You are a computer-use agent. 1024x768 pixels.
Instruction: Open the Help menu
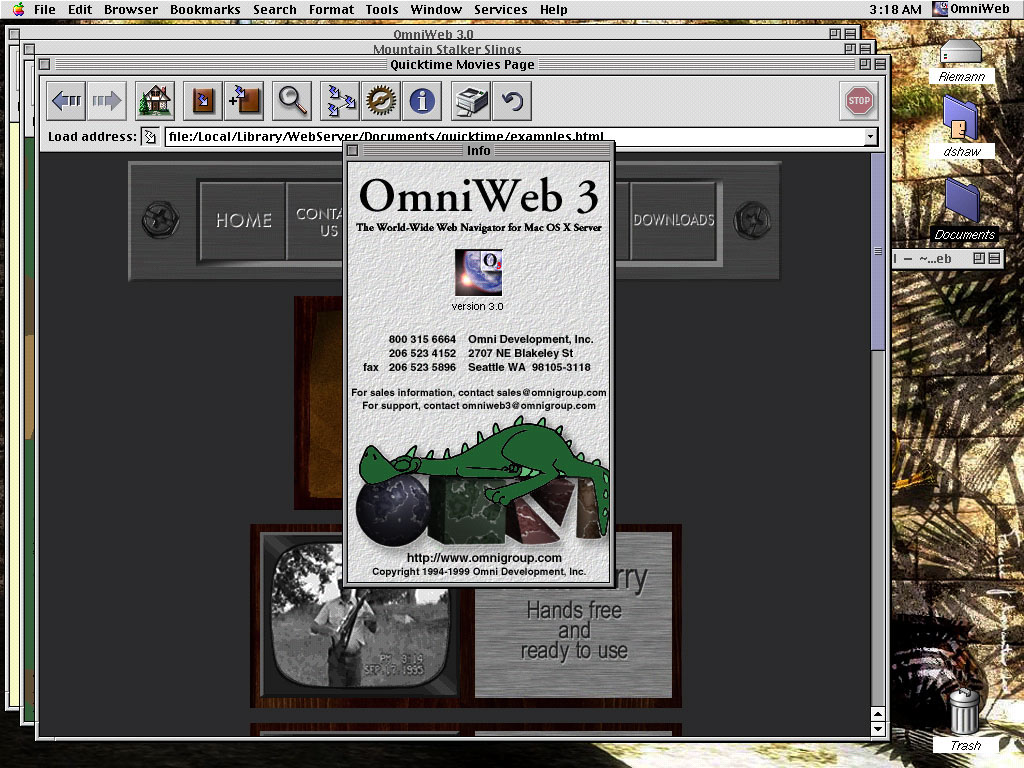pyautogui.click(x=553, y=9)
